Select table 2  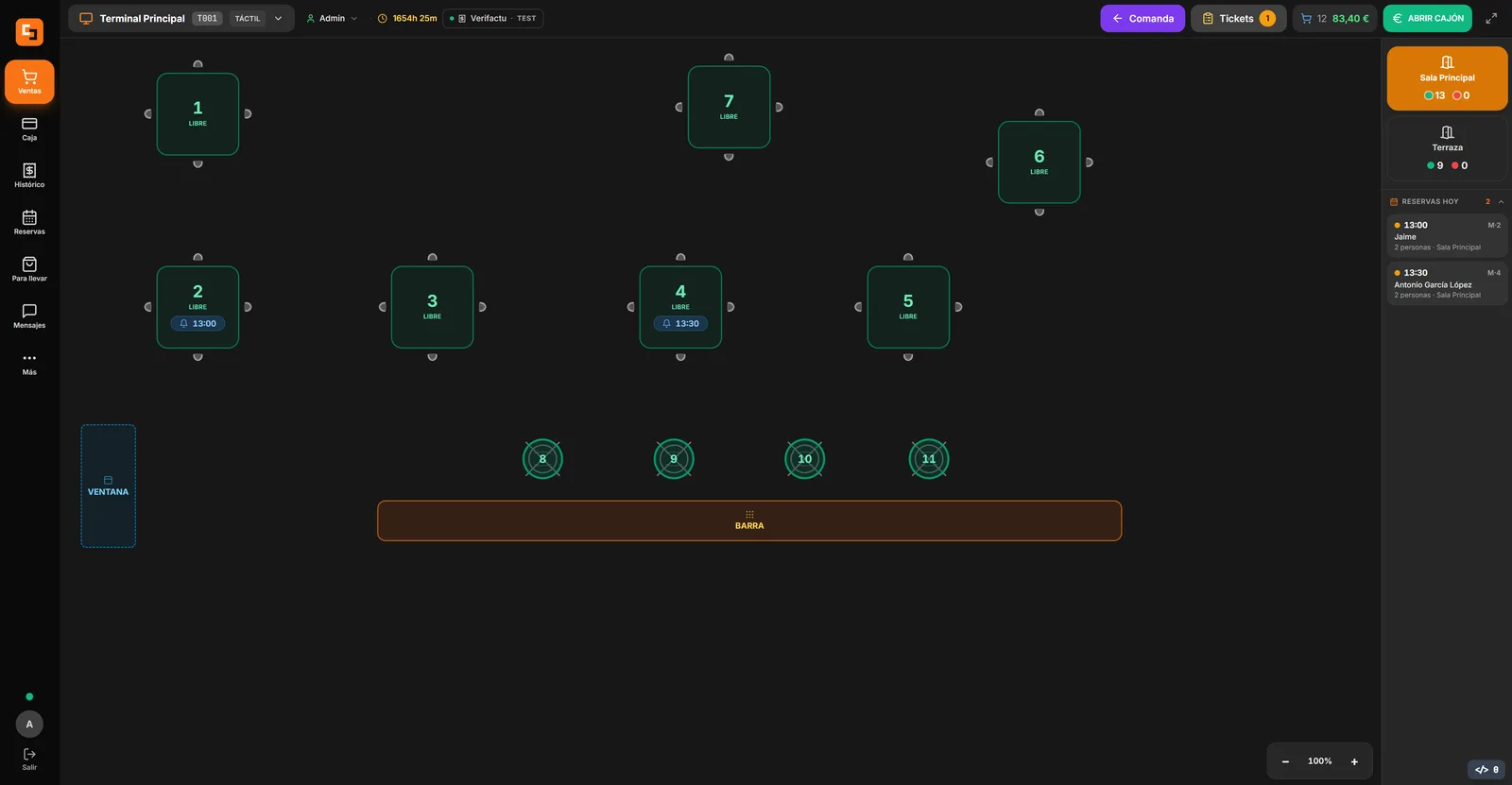coord(198,307)
